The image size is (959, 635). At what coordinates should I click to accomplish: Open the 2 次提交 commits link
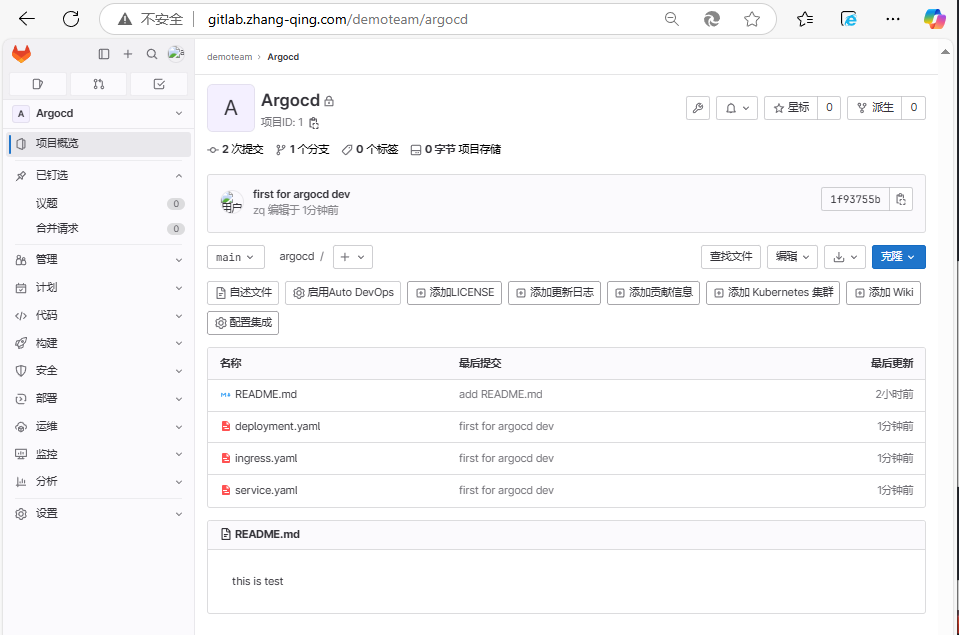pyautogui.click(x=235, y=149)
